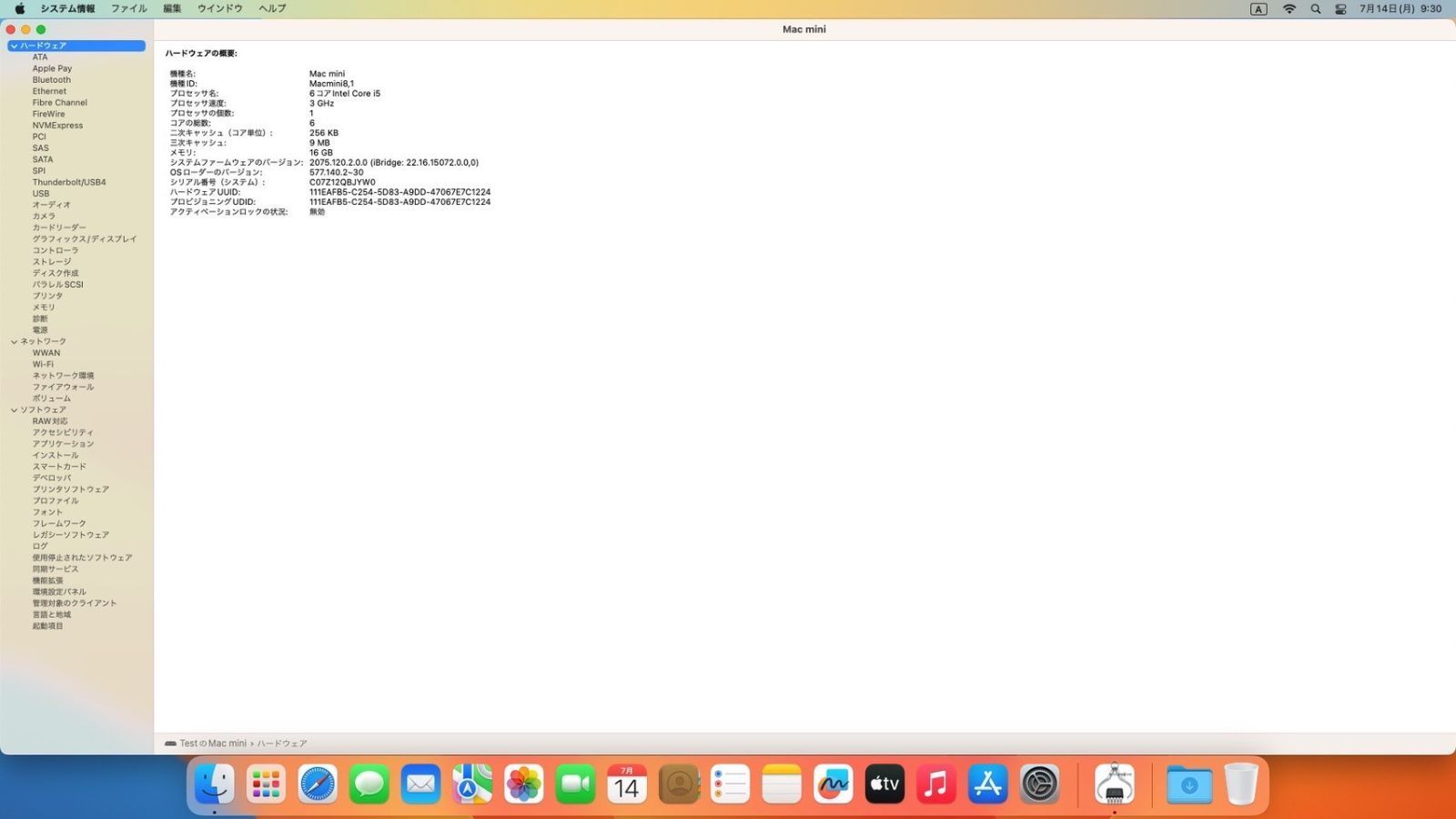
Task: Open Photos app in Dock
Action: coord(523,784)
